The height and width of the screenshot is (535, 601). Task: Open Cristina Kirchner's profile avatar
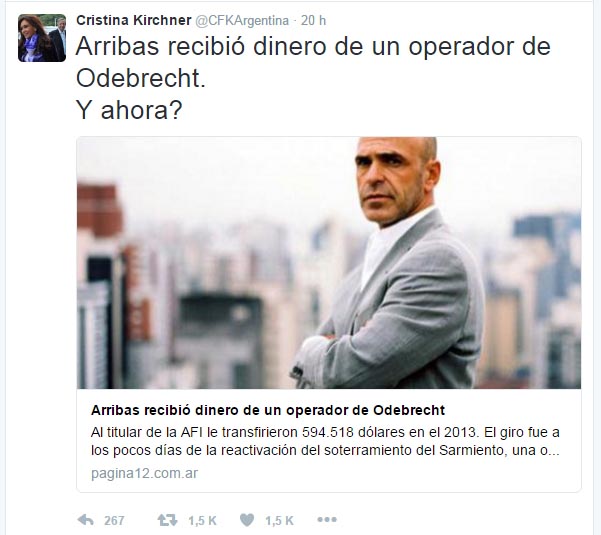(x=42, y=38)
